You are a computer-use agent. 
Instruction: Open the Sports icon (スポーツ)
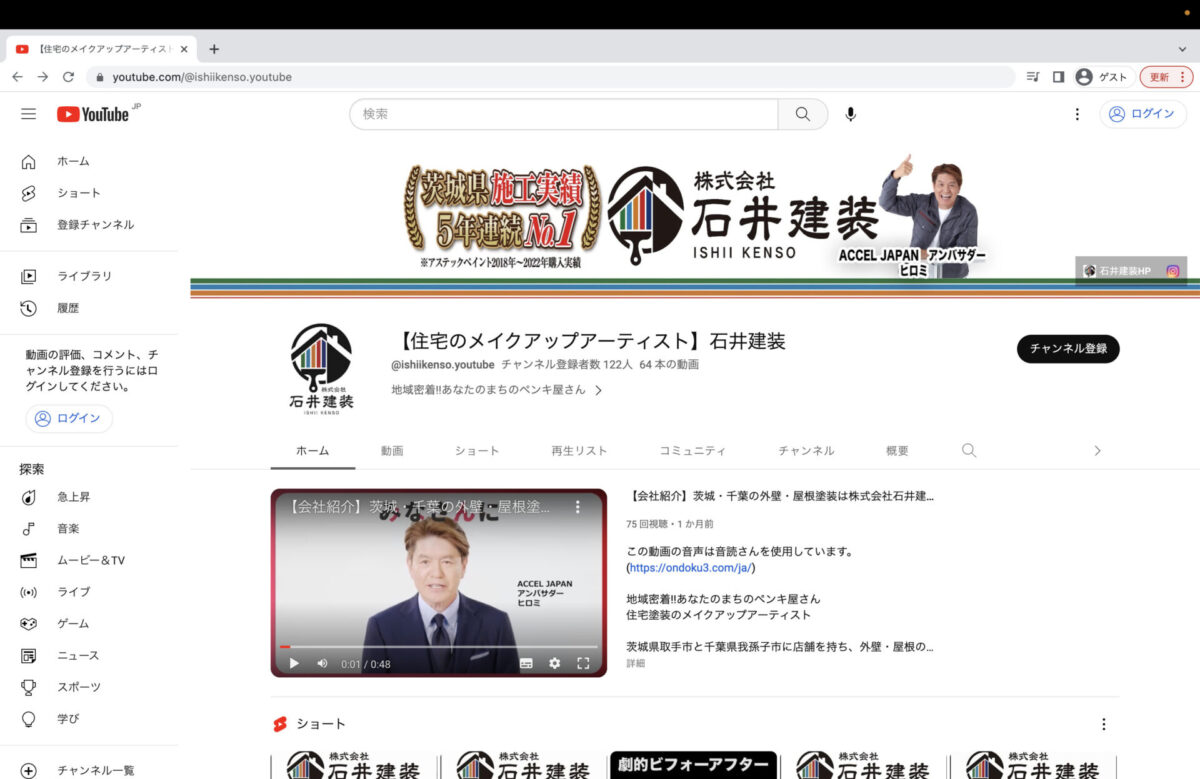tap(28, 687)
